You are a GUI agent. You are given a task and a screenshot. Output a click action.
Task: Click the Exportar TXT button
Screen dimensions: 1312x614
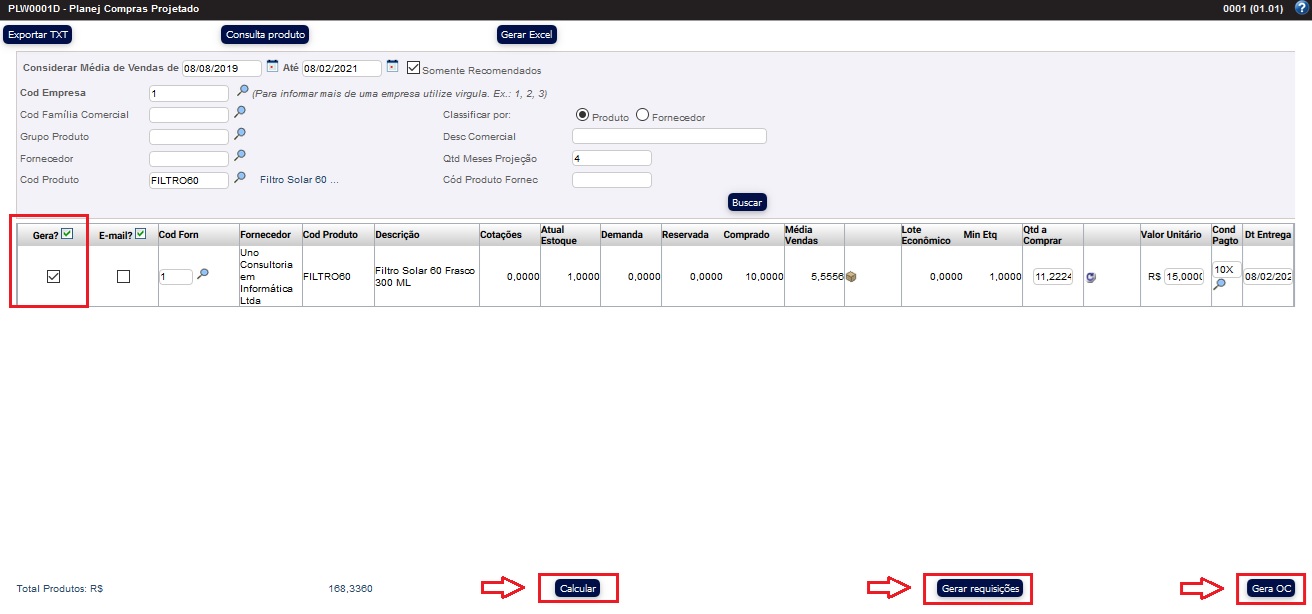point(37,33)
